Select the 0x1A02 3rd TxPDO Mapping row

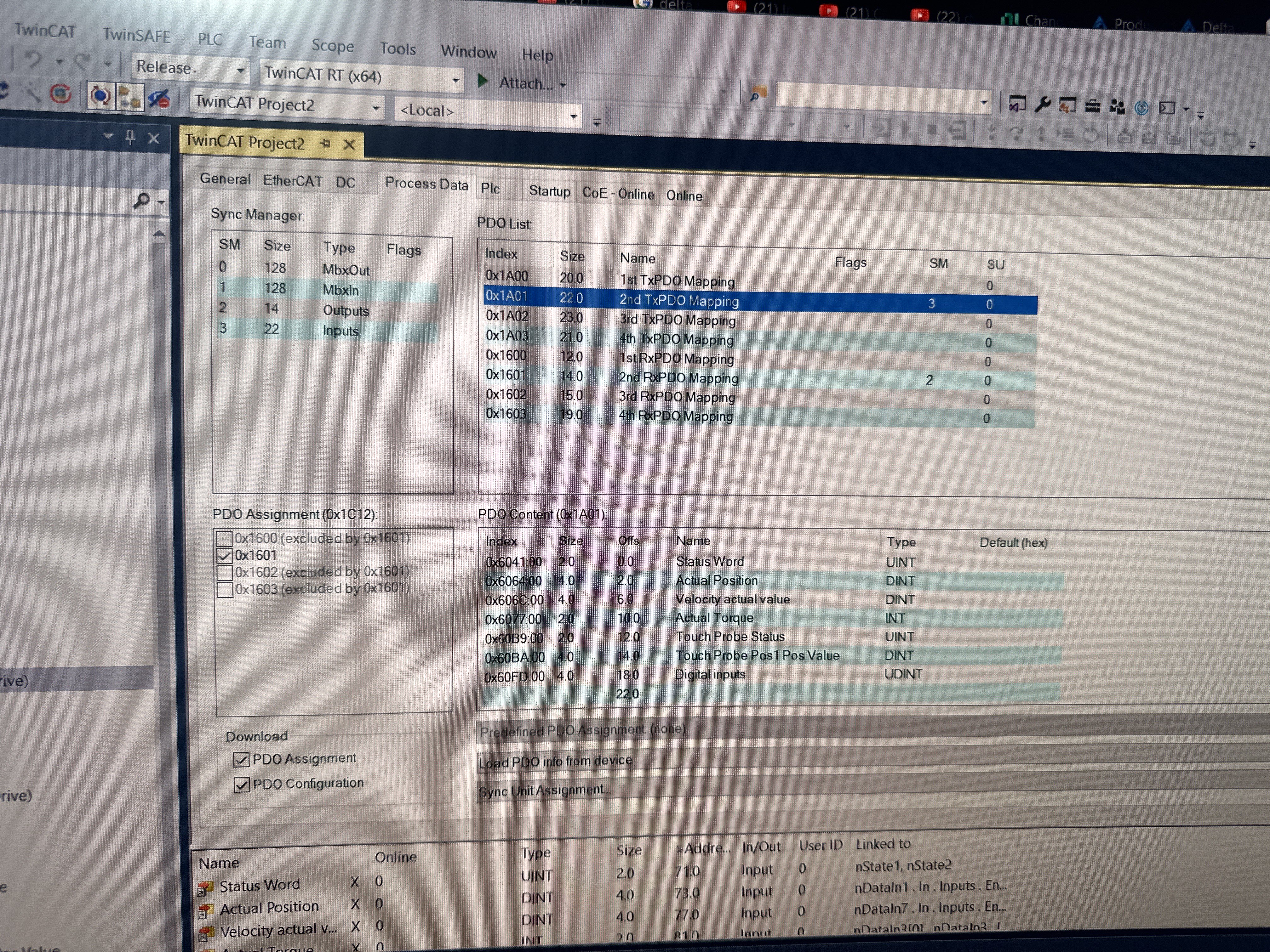click(x=676, y=320)
